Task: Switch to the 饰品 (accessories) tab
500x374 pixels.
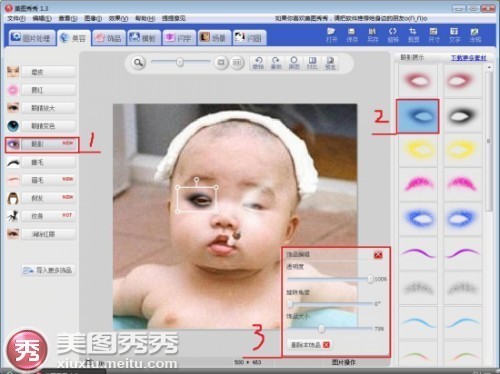Action: coord(109,38)
